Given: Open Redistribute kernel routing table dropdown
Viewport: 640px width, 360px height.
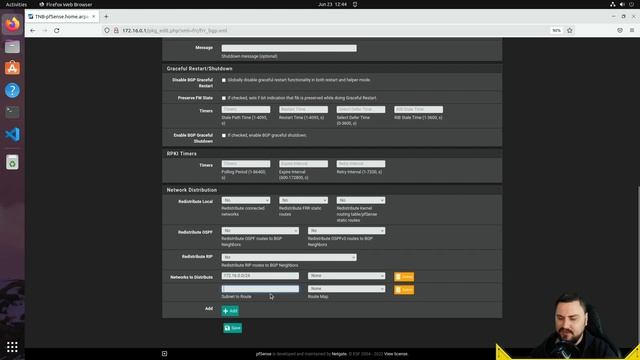Looking at the screenshot, I should tap(361, 200).
